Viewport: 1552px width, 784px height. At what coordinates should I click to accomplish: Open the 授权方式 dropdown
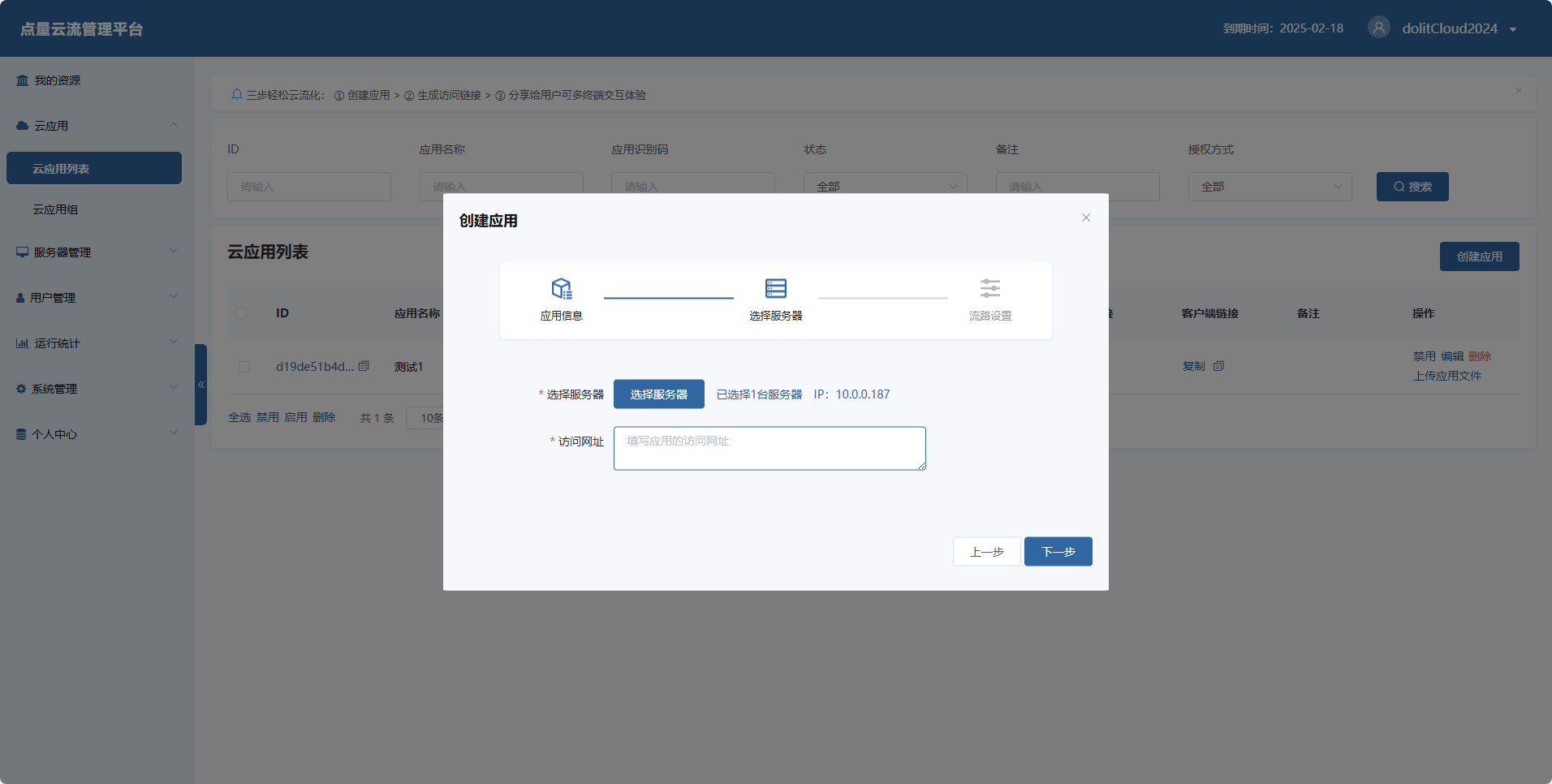click(1270, 187)
